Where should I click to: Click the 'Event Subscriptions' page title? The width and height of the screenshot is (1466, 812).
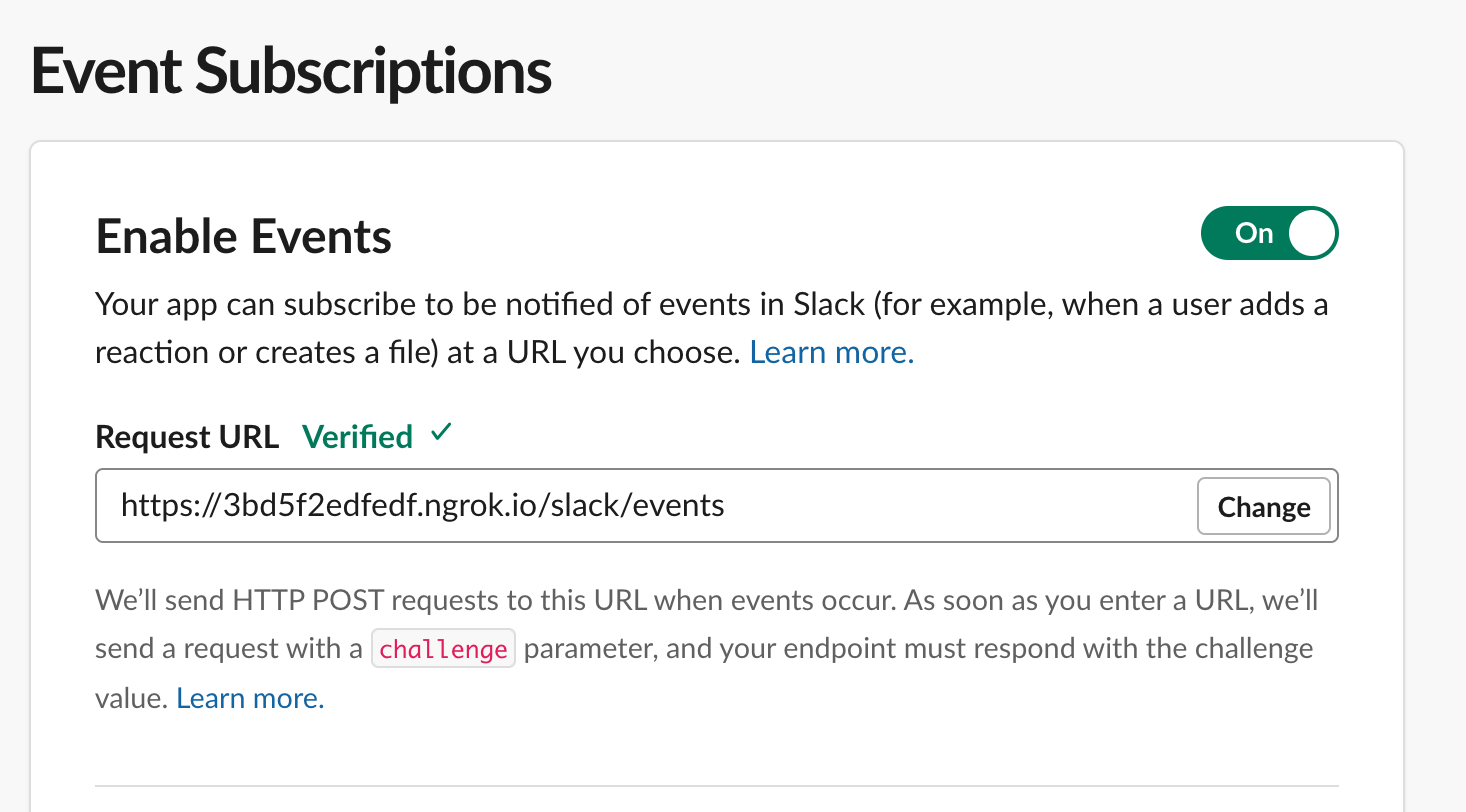click(x=291, y=72)
